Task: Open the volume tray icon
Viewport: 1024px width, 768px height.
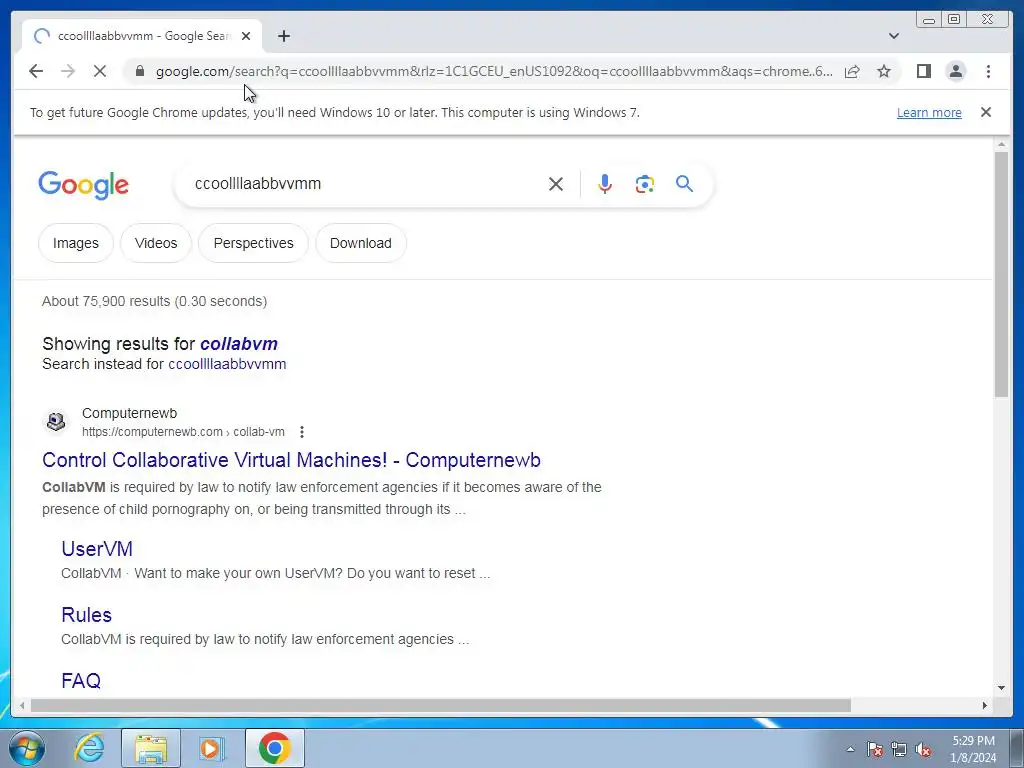Action: point(923,749)
